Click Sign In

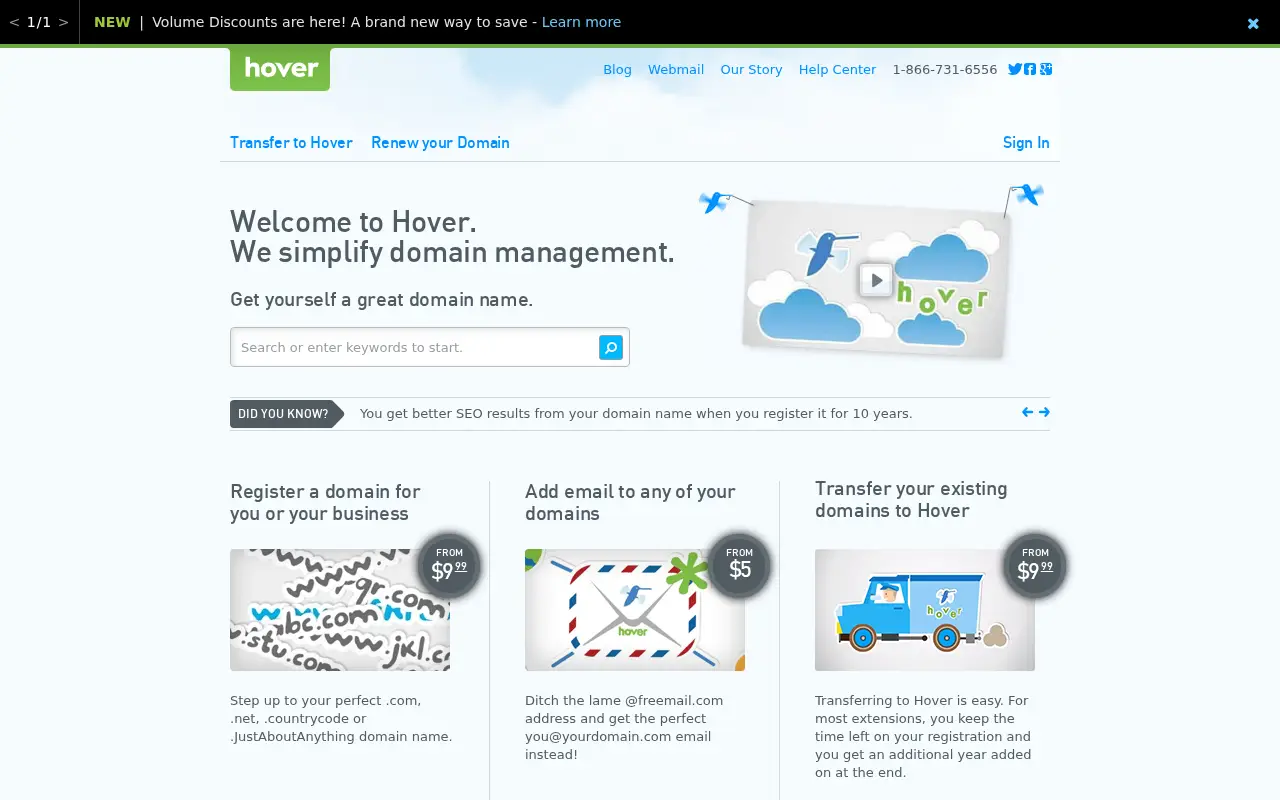1026,142
